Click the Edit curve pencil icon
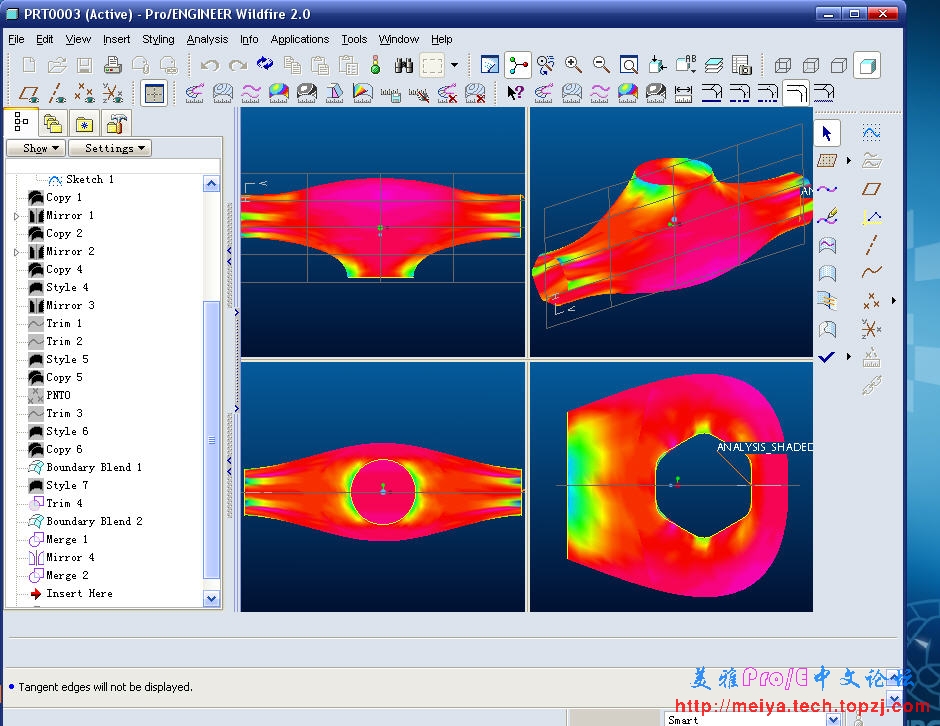 coord(827,216)
